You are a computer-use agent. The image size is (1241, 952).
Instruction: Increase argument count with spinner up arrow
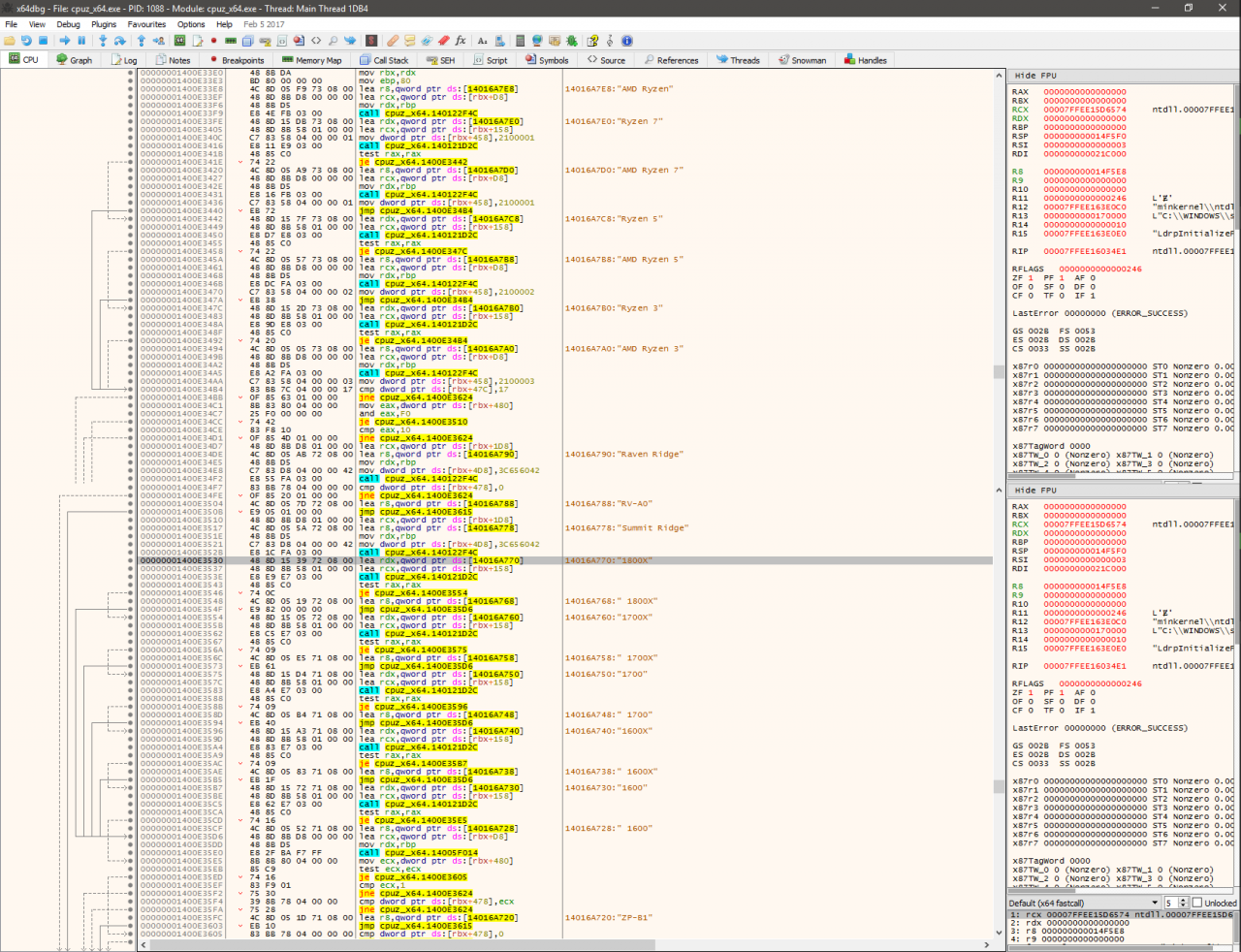tap(1183, 900)
